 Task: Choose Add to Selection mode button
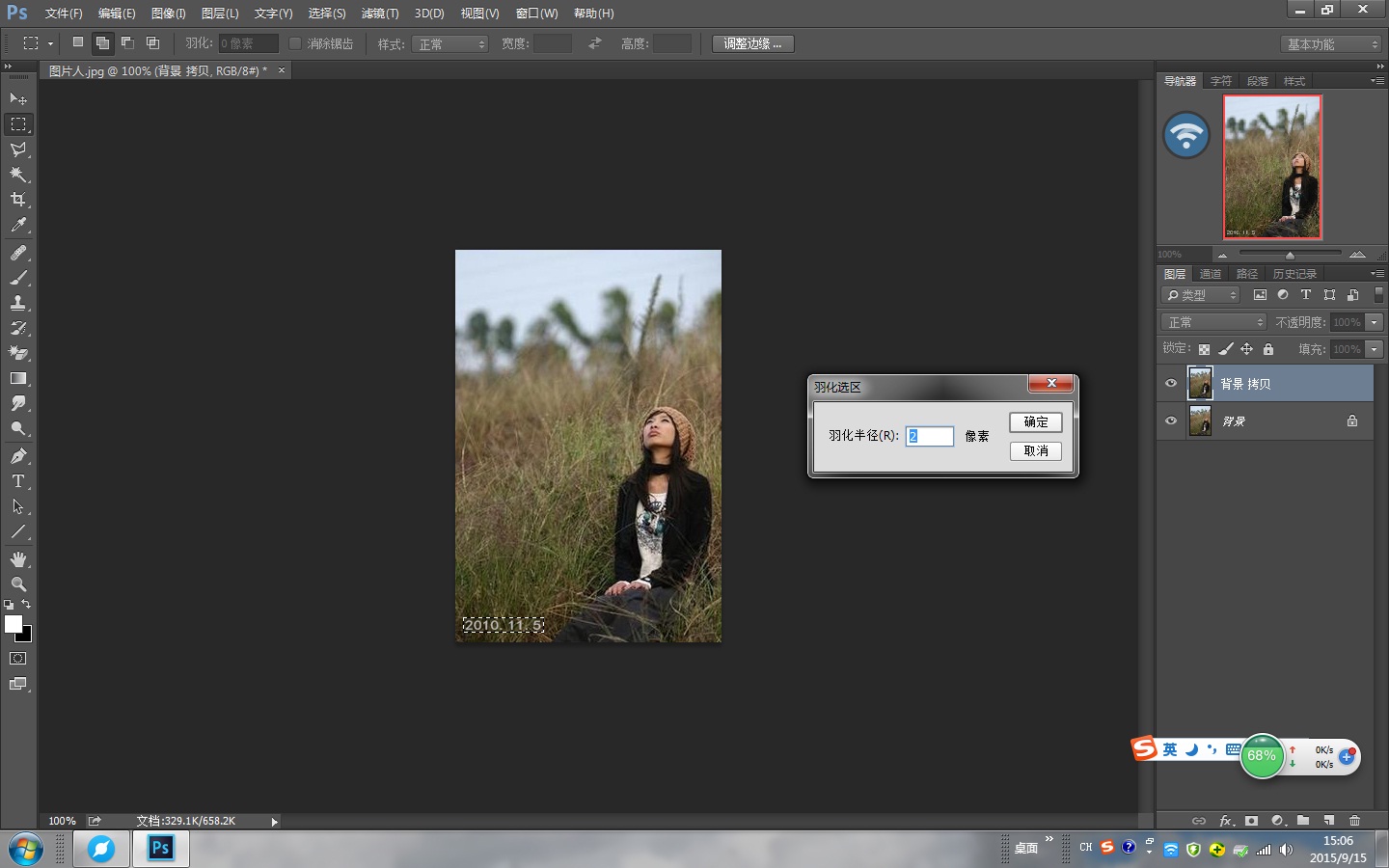pyautogui.click(x=102, y=43)
